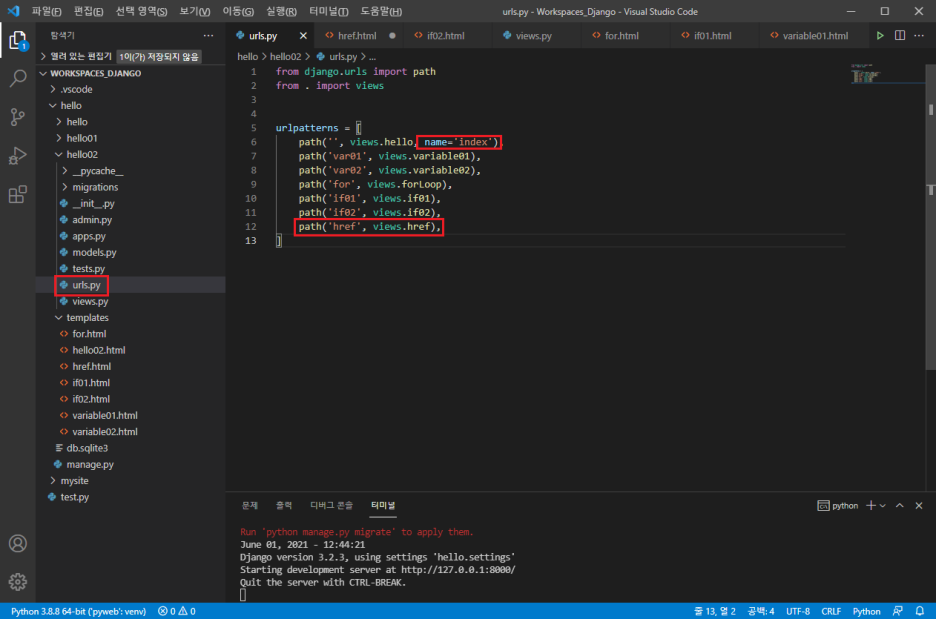The width and height of the screenshot is (936, 619).
Task: Run Python file with play icon
Action: [880, 36]
